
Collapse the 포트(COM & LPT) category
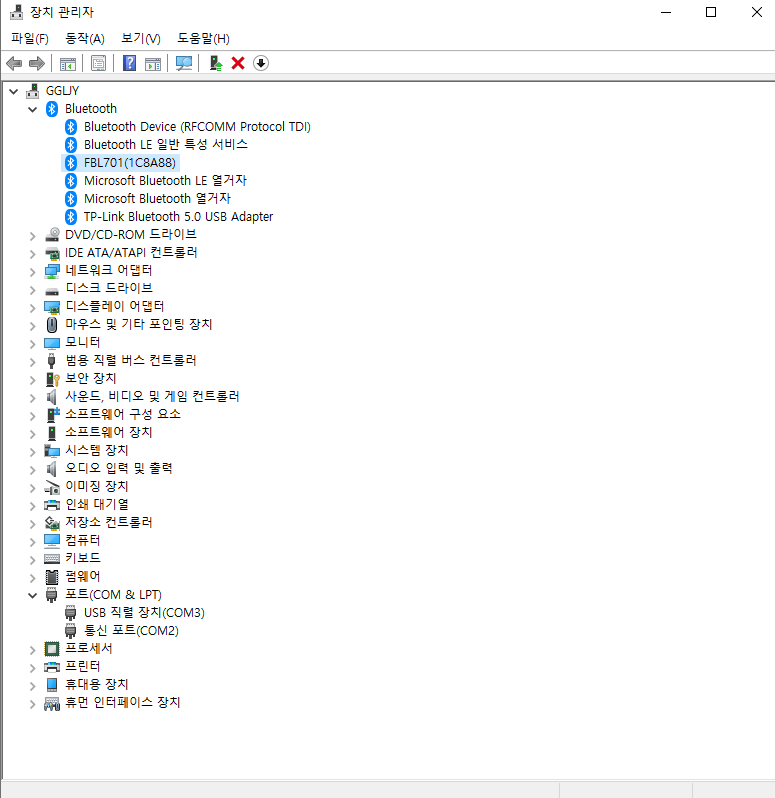[33, 595]
